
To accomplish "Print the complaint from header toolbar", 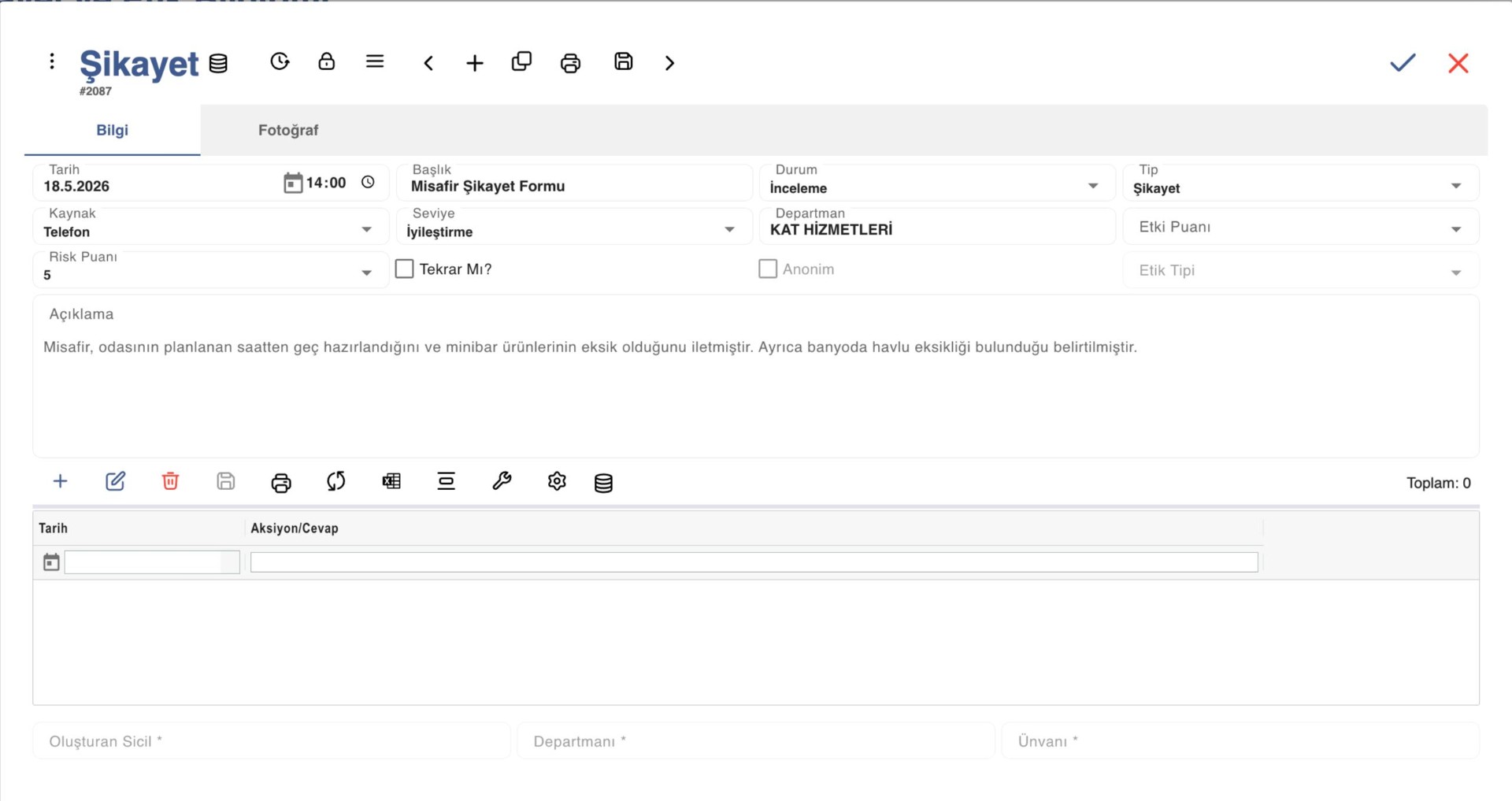I will tap(570, 63).
